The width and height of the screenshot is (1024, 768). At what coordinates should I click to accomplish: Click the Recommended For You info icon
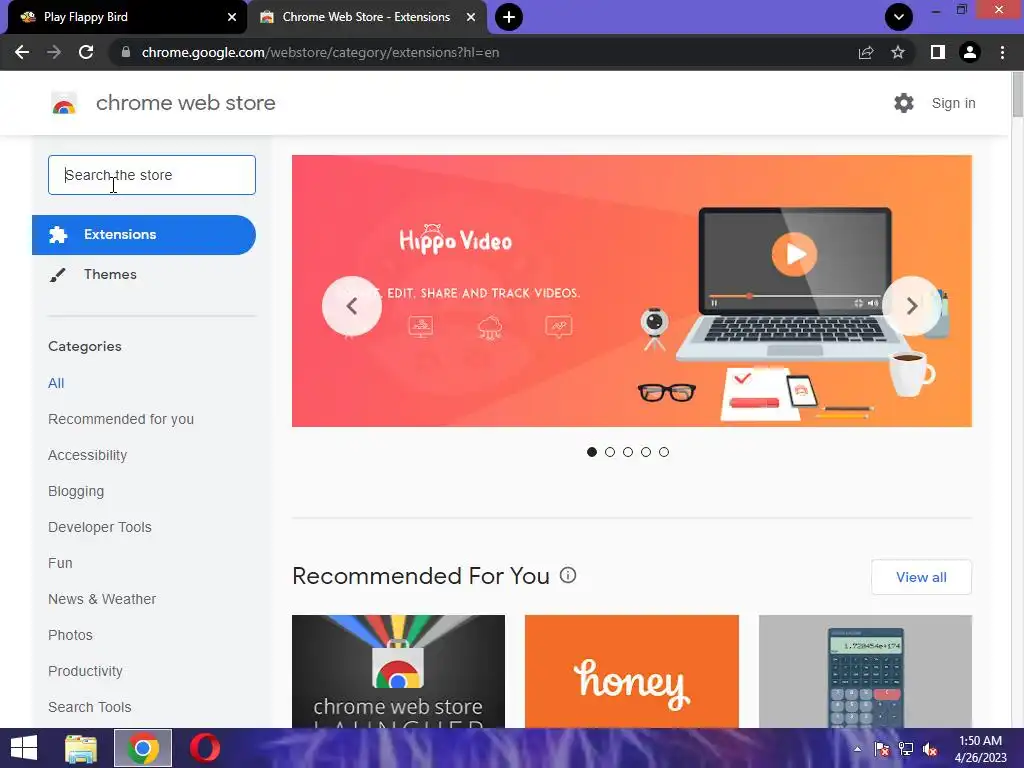[x=568, y=575]
